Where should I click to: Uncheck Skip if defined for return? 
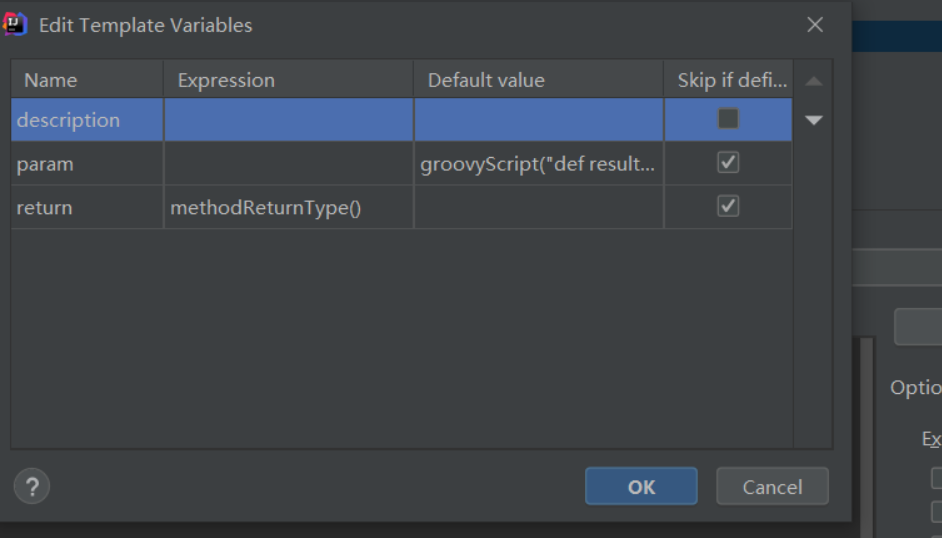click(x=728, y=207)
